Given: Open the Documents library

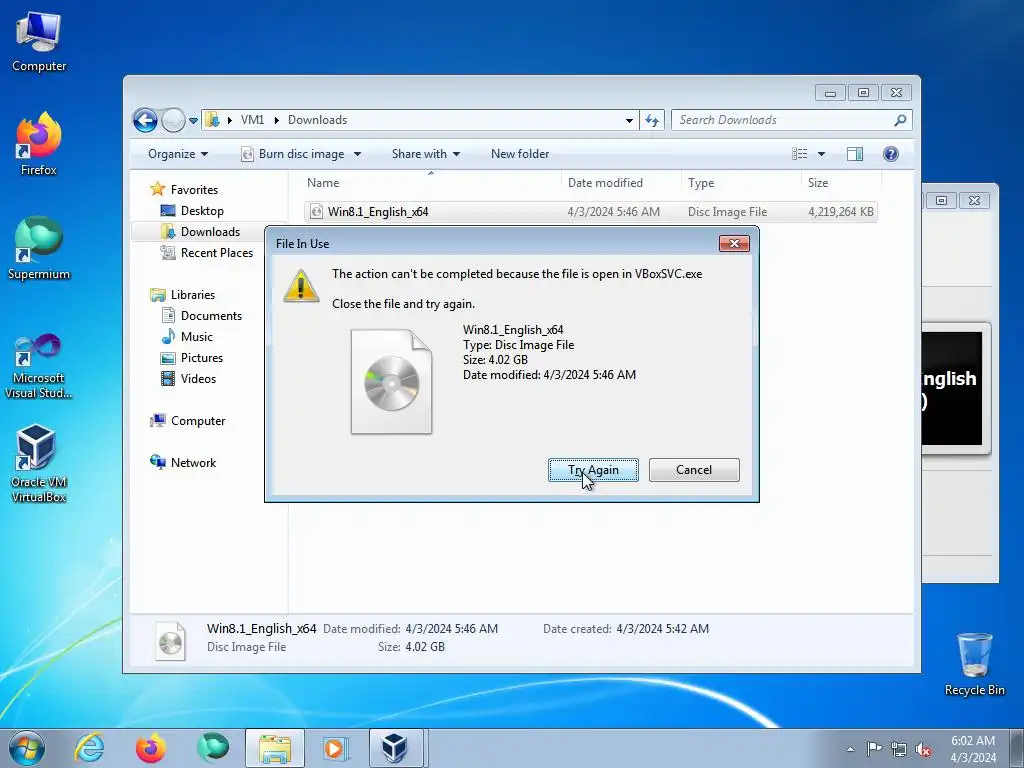Looking at the screenshot, I should click(x=211, y=315).
